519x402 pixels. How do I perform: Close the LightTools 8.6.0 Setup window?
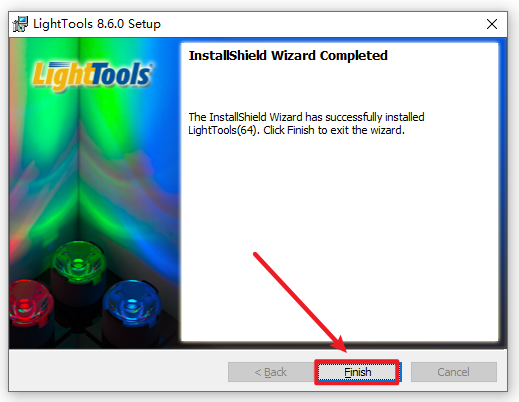(x=492, y=24)
